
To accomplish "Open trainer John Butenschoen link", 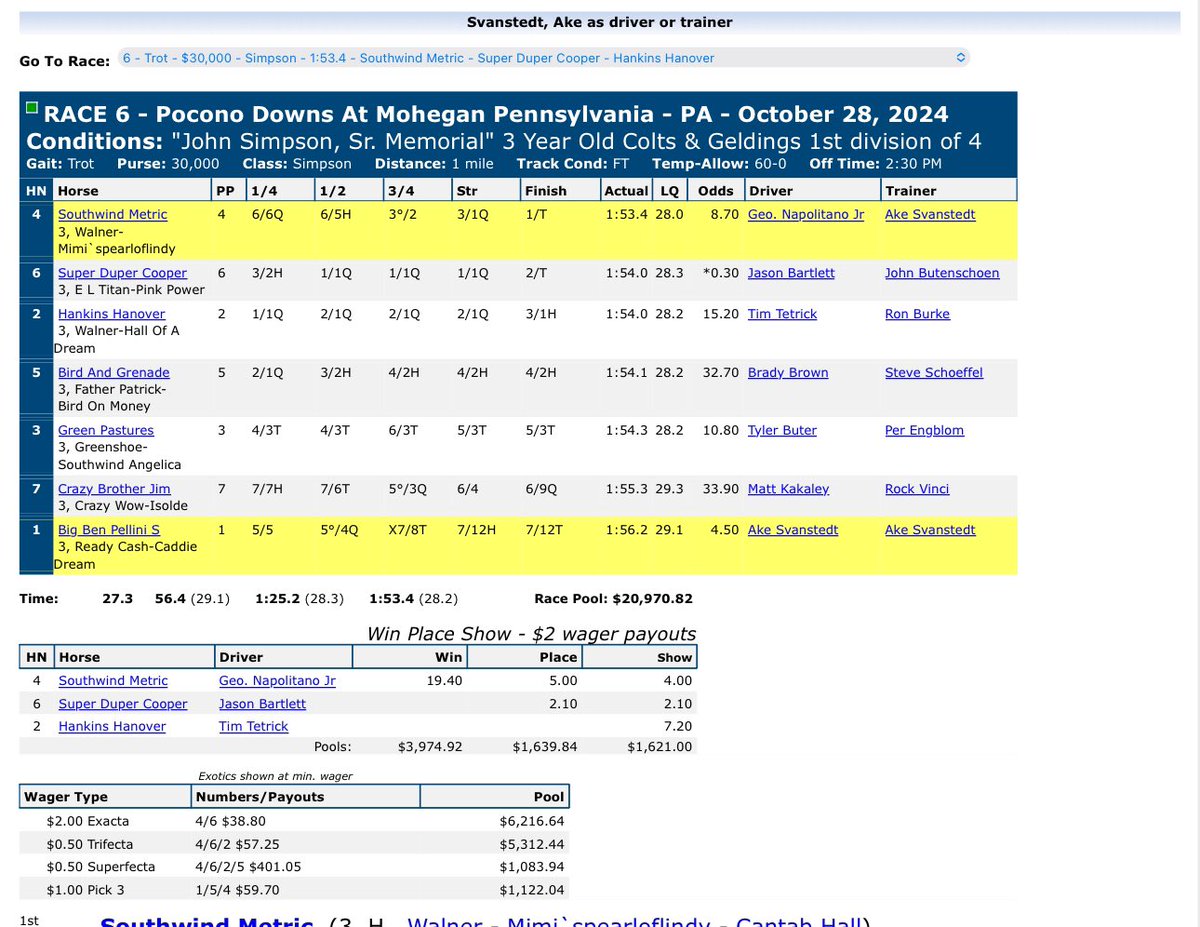I will coord(942,273).
